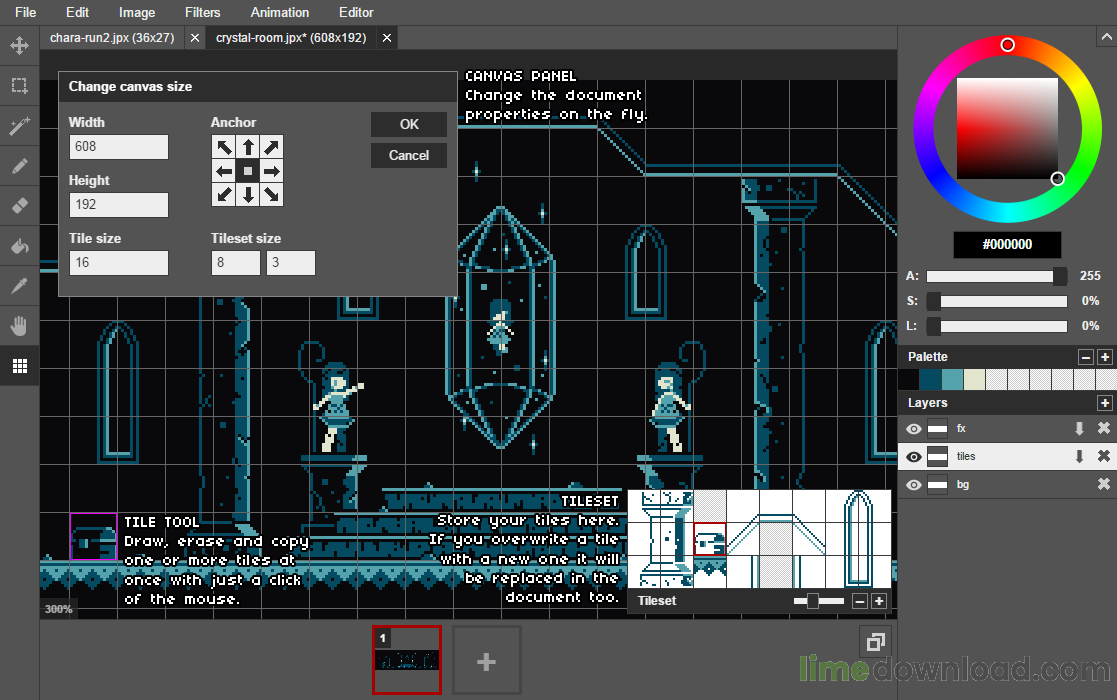The height and width of the screenshot is (700, 1117).
Task: Choose the Paint Bucket fill tool
Action: pyautogui.click(x=19, y=246)
